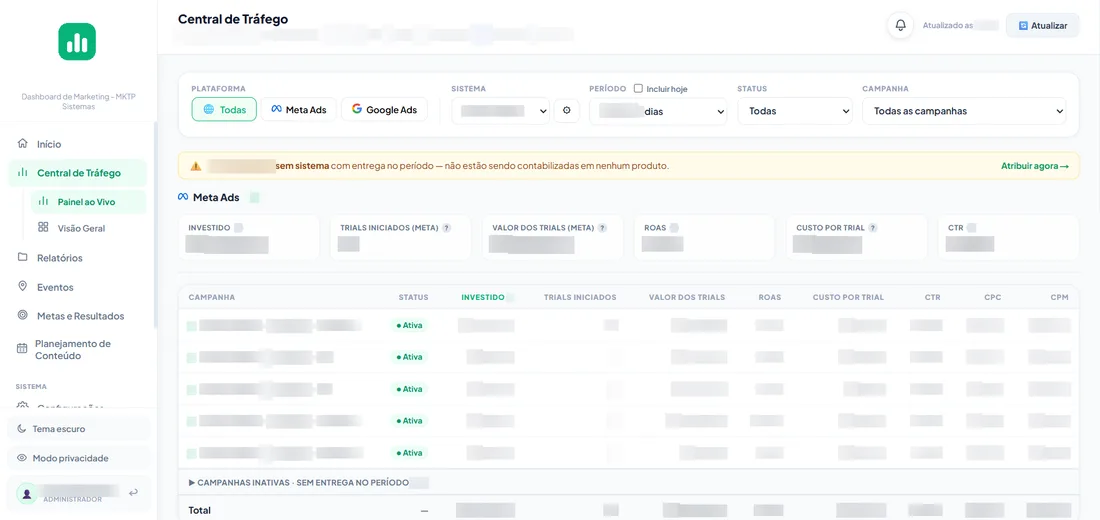Click the house icon for Início
Screen dimensions: 1100x520
[x=22, y=143]
